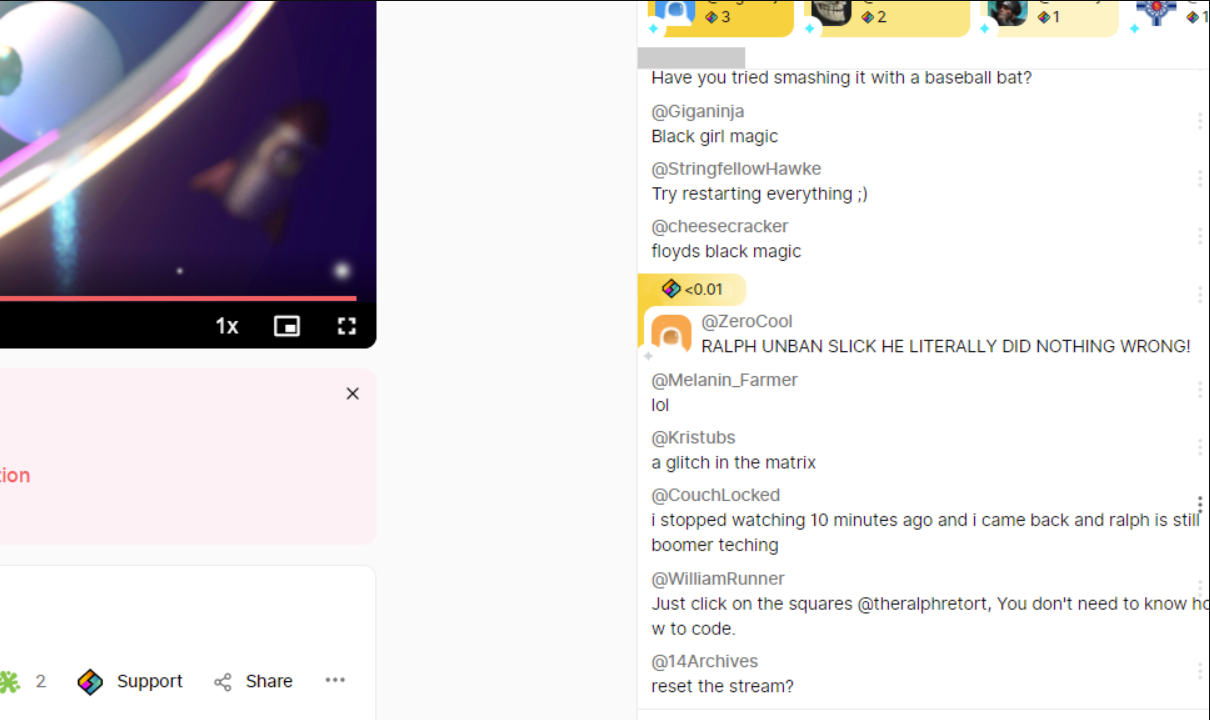Click the rocket video frame
The image size is (1210, 720).
point(188,148)
